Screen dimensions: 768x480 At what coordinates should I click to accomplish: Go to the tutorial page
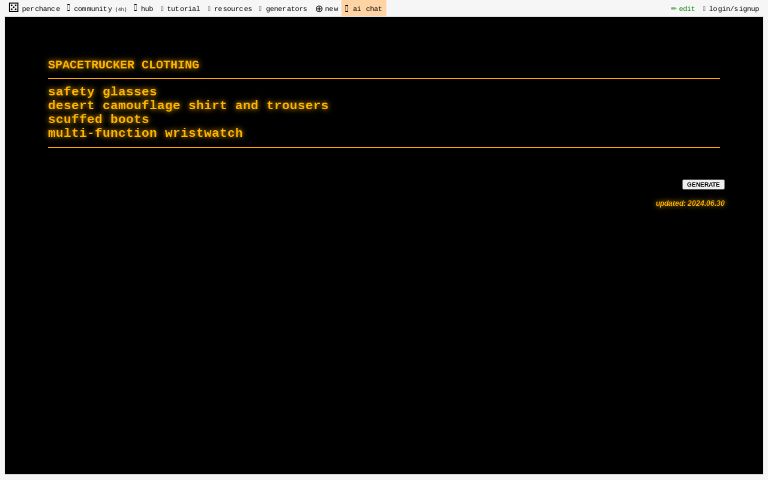183,9
